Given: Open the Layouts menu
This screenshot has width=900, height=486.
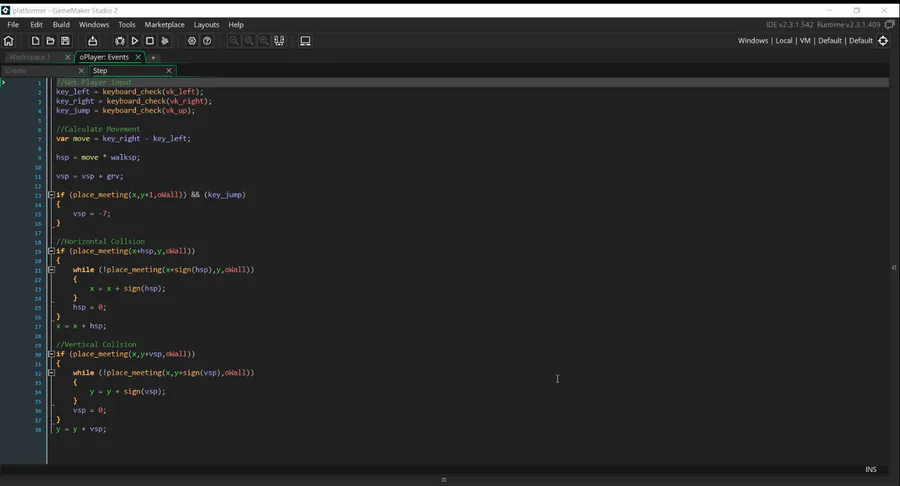Looking at the screenshot, I should (206, 25).
